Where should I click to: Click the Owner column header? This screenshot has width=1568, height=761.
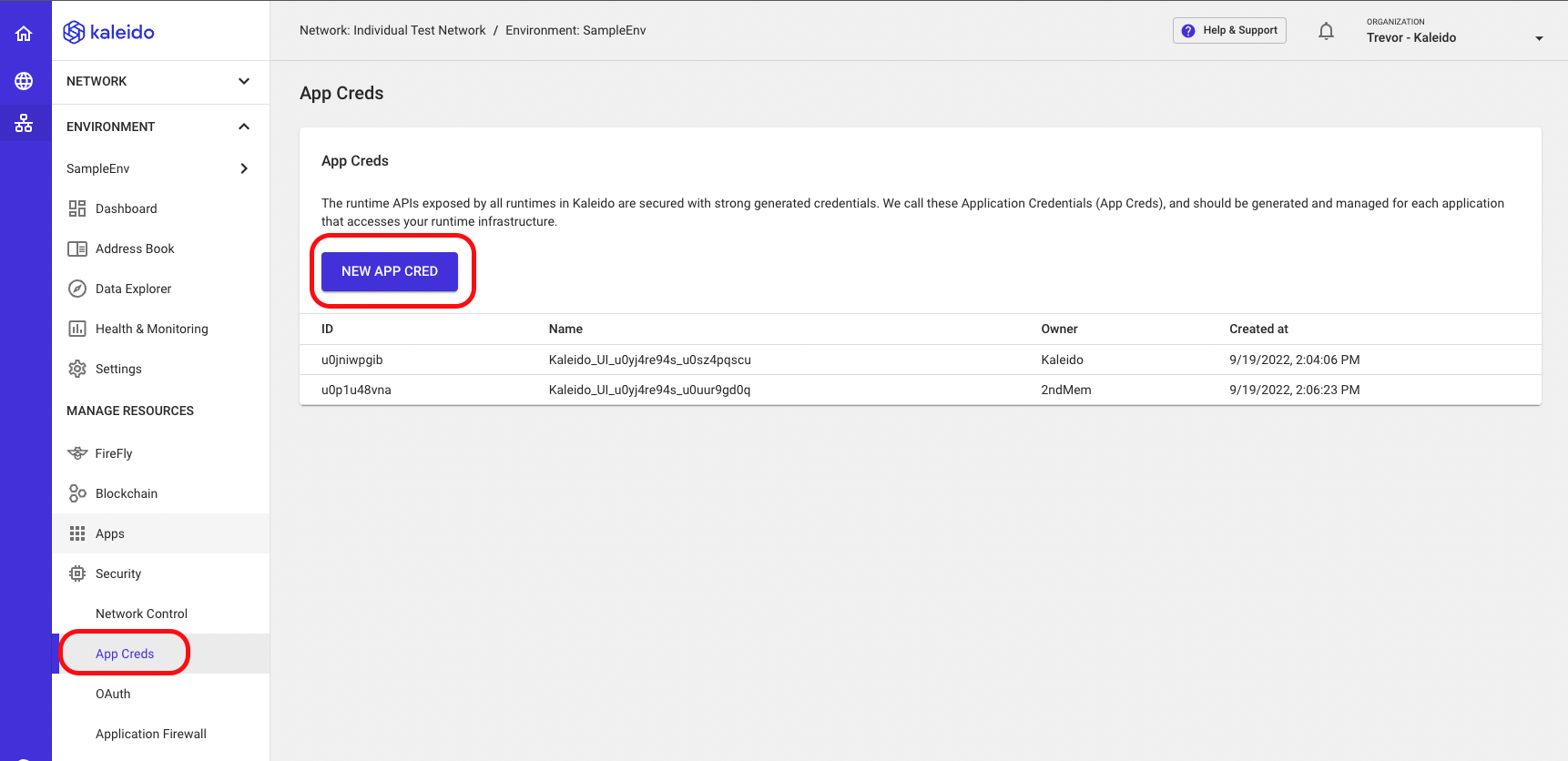(x=1060, y=329)
